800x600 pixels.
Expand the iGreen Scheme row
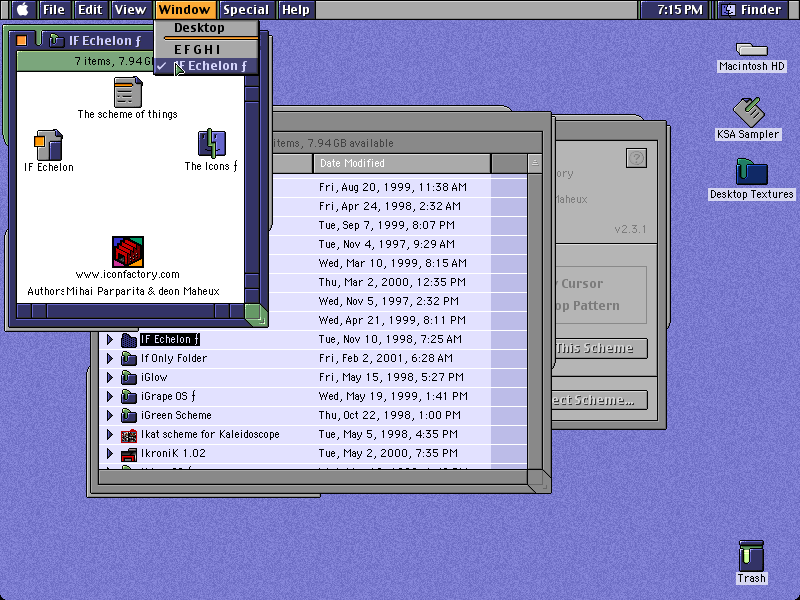(x=109, y=415)
